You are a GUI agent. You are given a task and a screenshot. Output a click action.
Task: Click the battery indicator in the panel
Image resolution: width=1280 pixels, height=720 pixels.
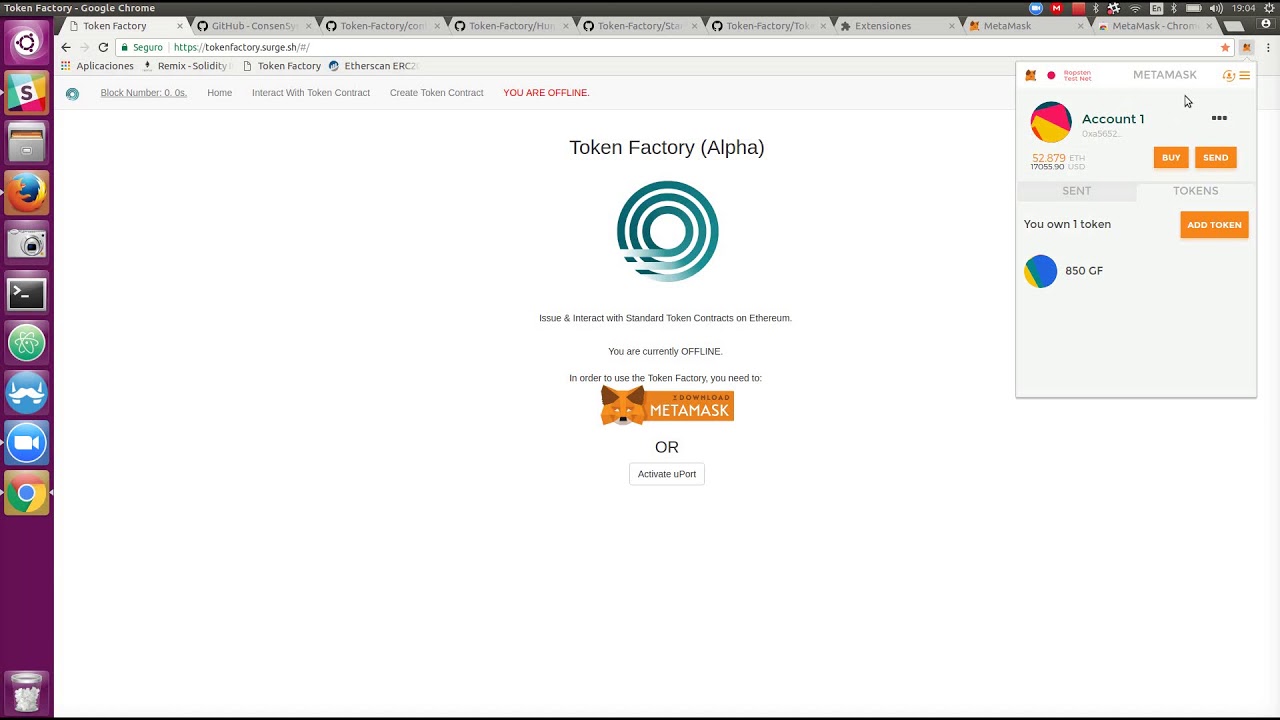point(1193,8)
